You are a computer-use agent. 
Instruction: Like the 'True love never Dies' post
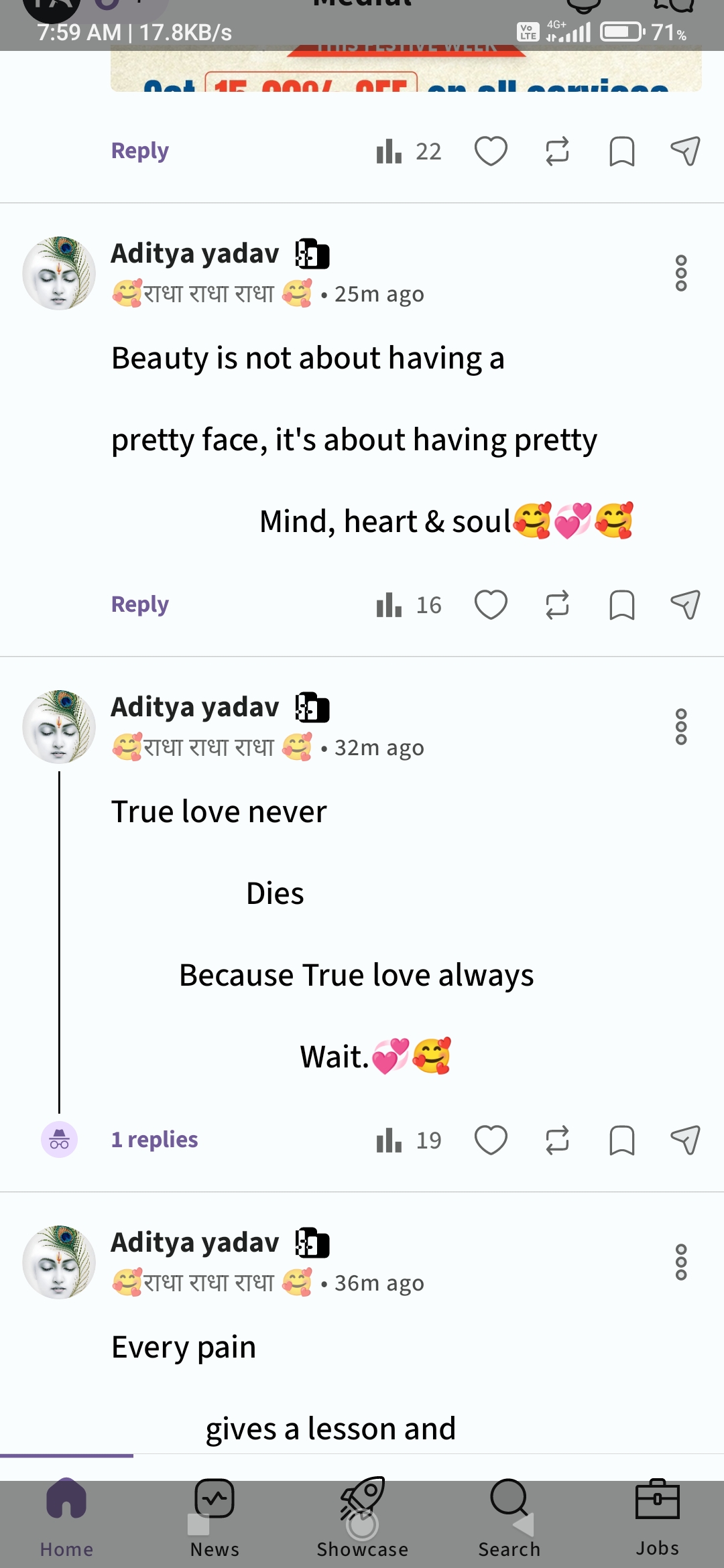pyautogui.click(x=491, y=1140)
